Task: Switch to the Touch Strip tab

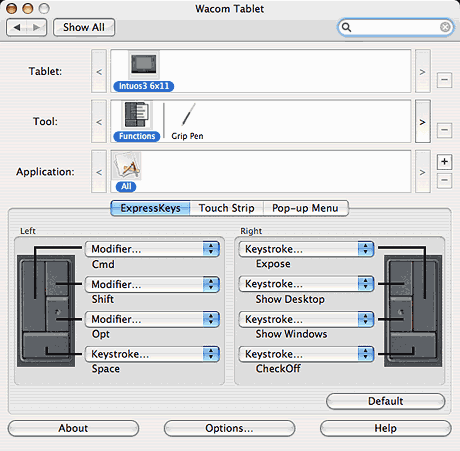Action: coord(227,208)
